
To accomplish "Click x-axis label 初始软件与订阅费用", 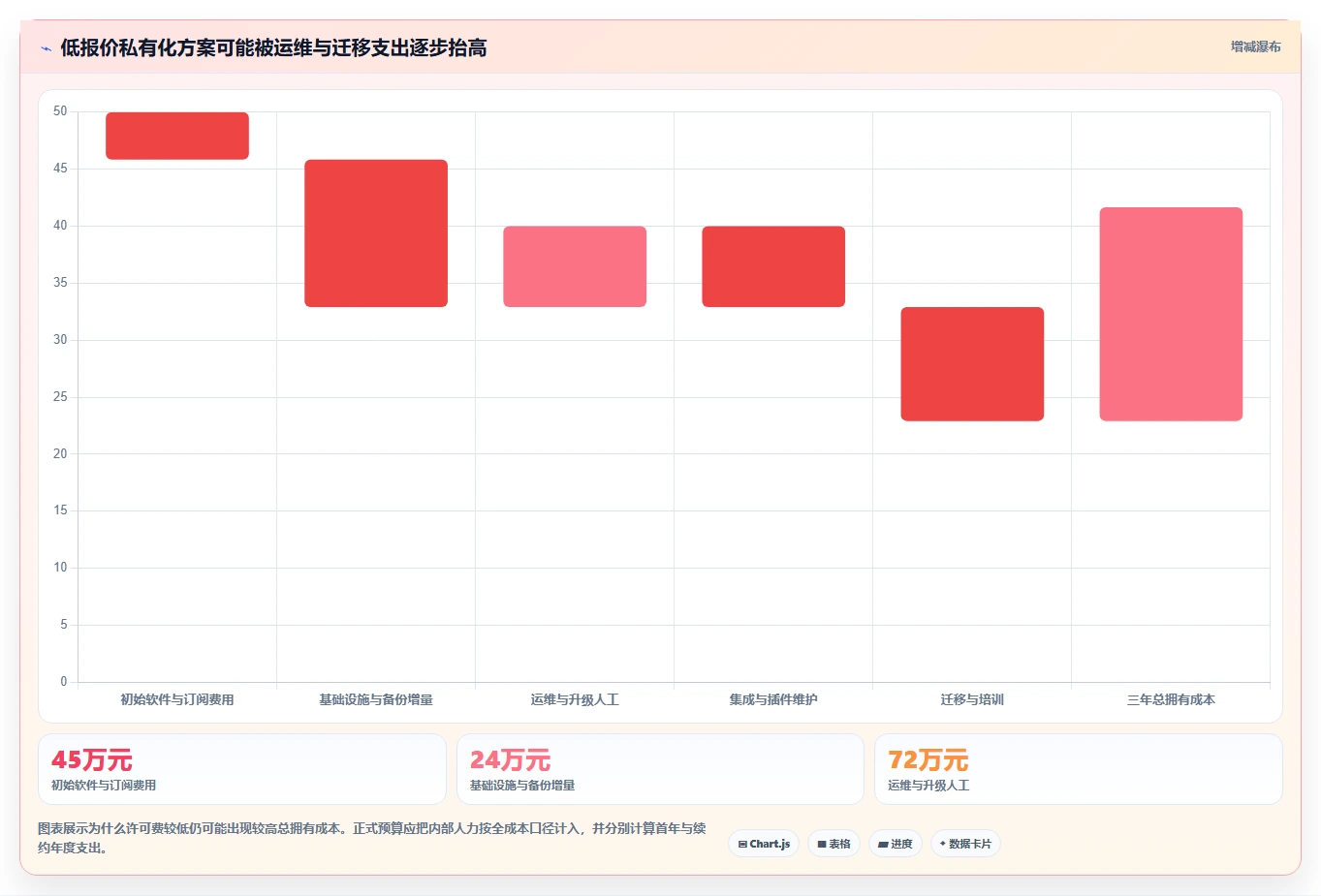I will 177,699.
